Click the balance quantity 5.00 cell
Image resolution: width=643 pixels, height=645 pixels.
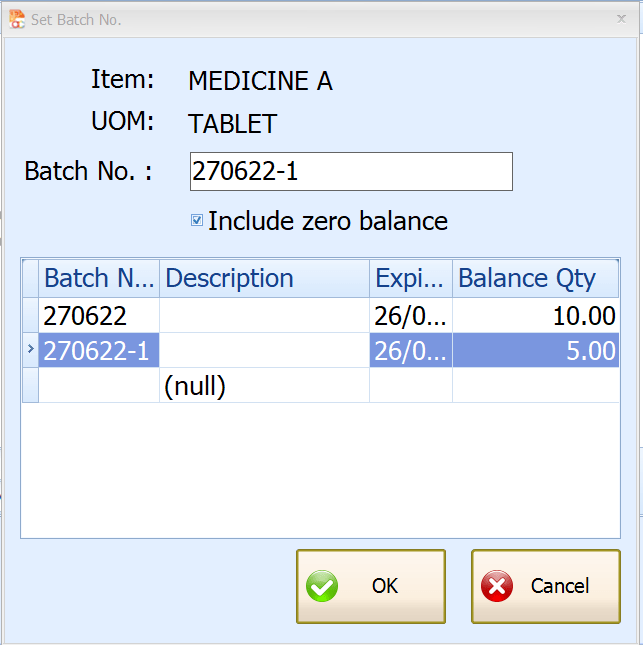535,351
